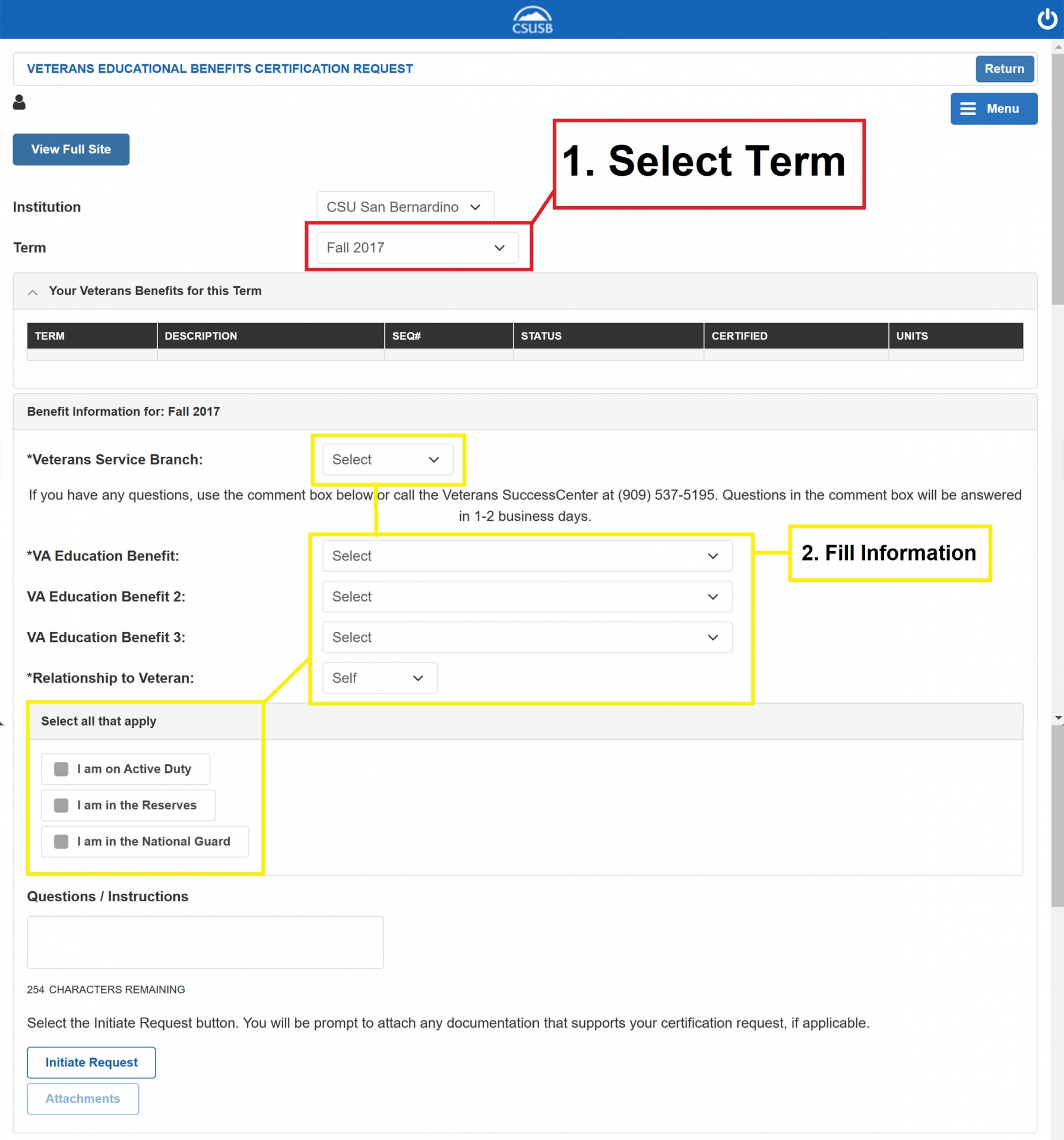Screen dimensions: 1064x1140
Task: Open the Term dropdown showing Fall 2017
Action: tap(417, 248)
